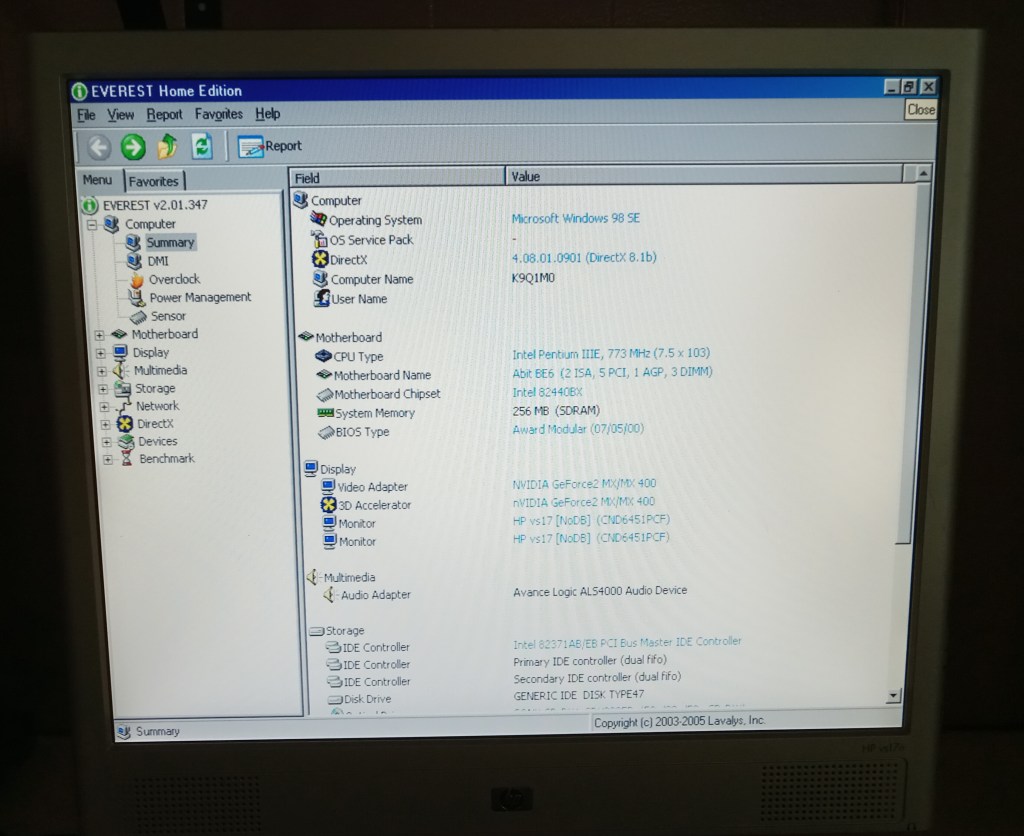1024x836 pixels.
Task: Select the Overclock item in the tree
Action: coord(174,279)
